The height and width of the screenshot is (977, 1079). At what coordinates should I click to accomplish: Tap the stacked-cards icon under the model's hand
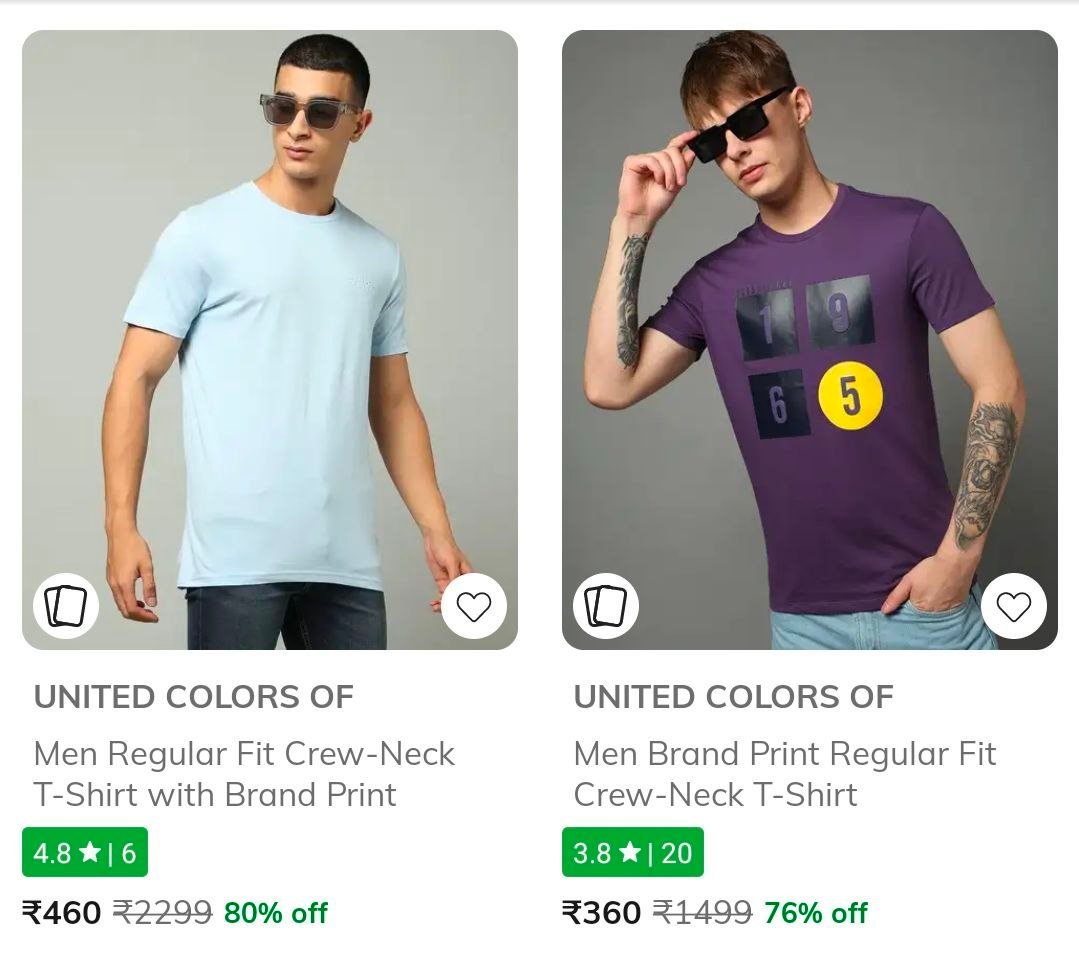(x=66, y=606)
